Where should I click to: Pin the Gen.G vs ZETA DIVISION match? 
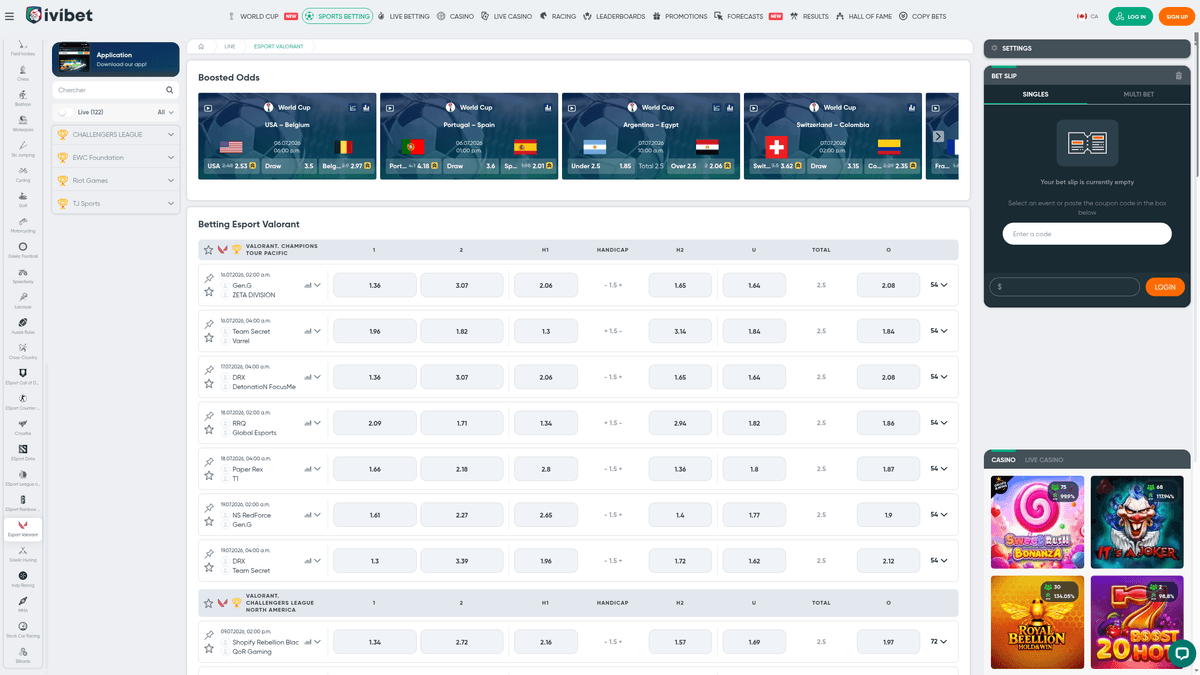coord(209,278)
